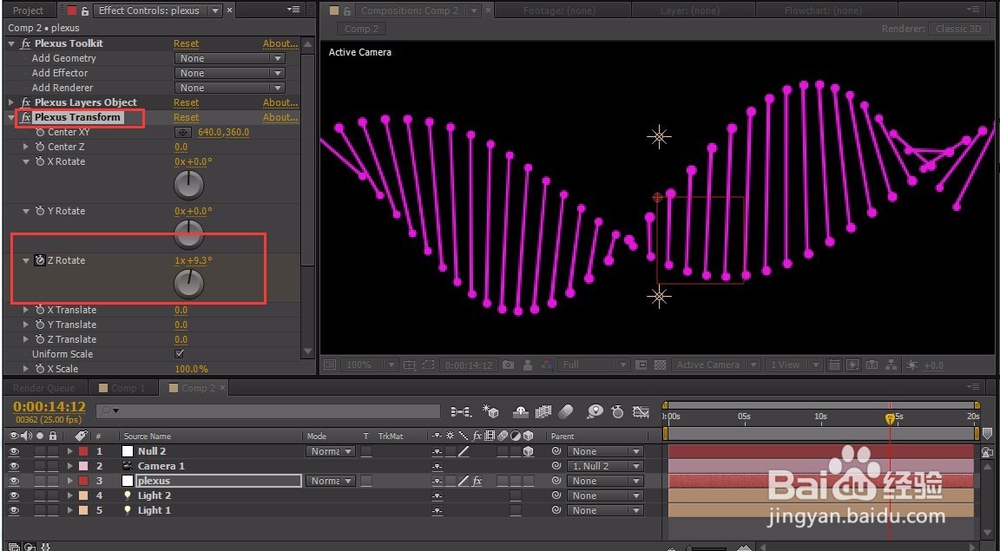
Task: Expand the Null 2 layer properties
Action: coord(70,452)
